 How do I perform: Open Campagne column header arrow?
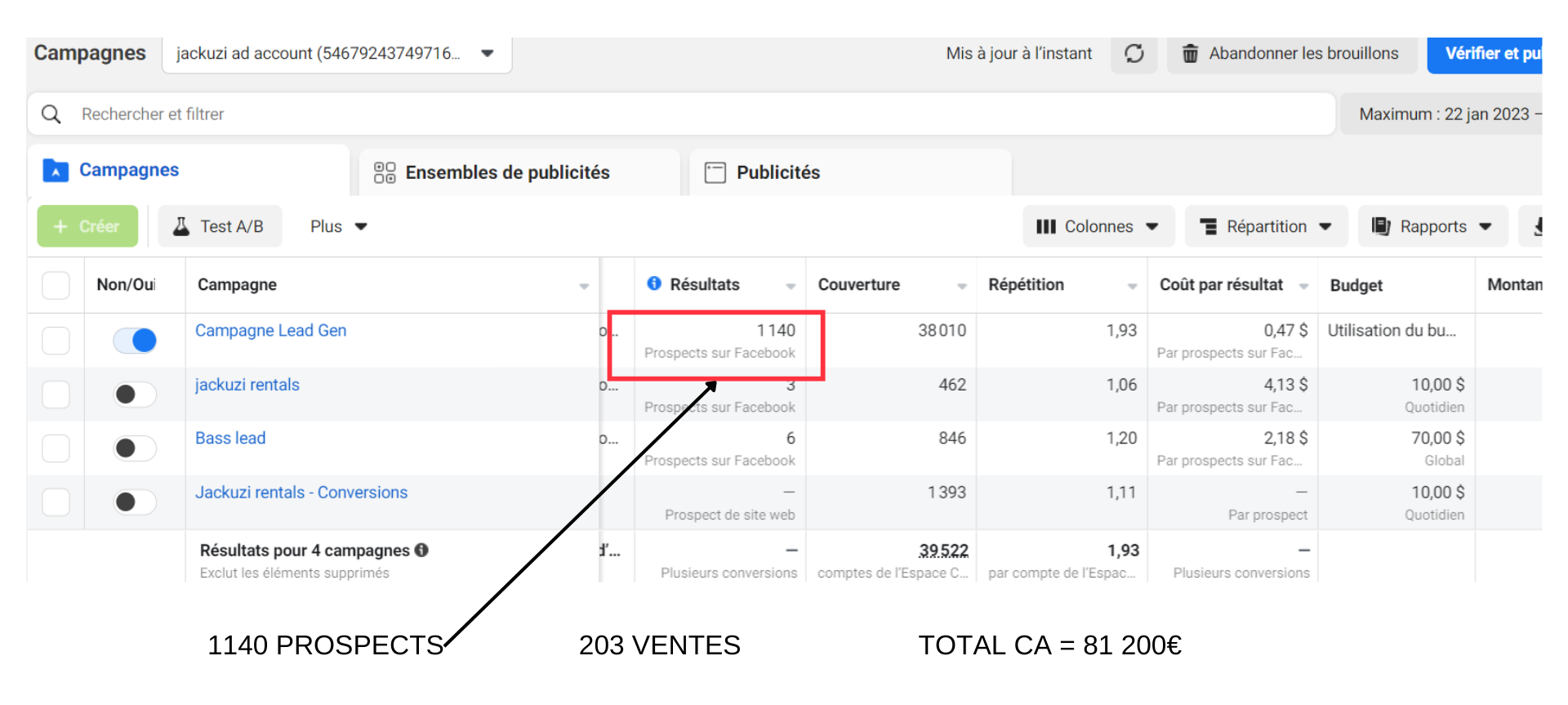584,286
